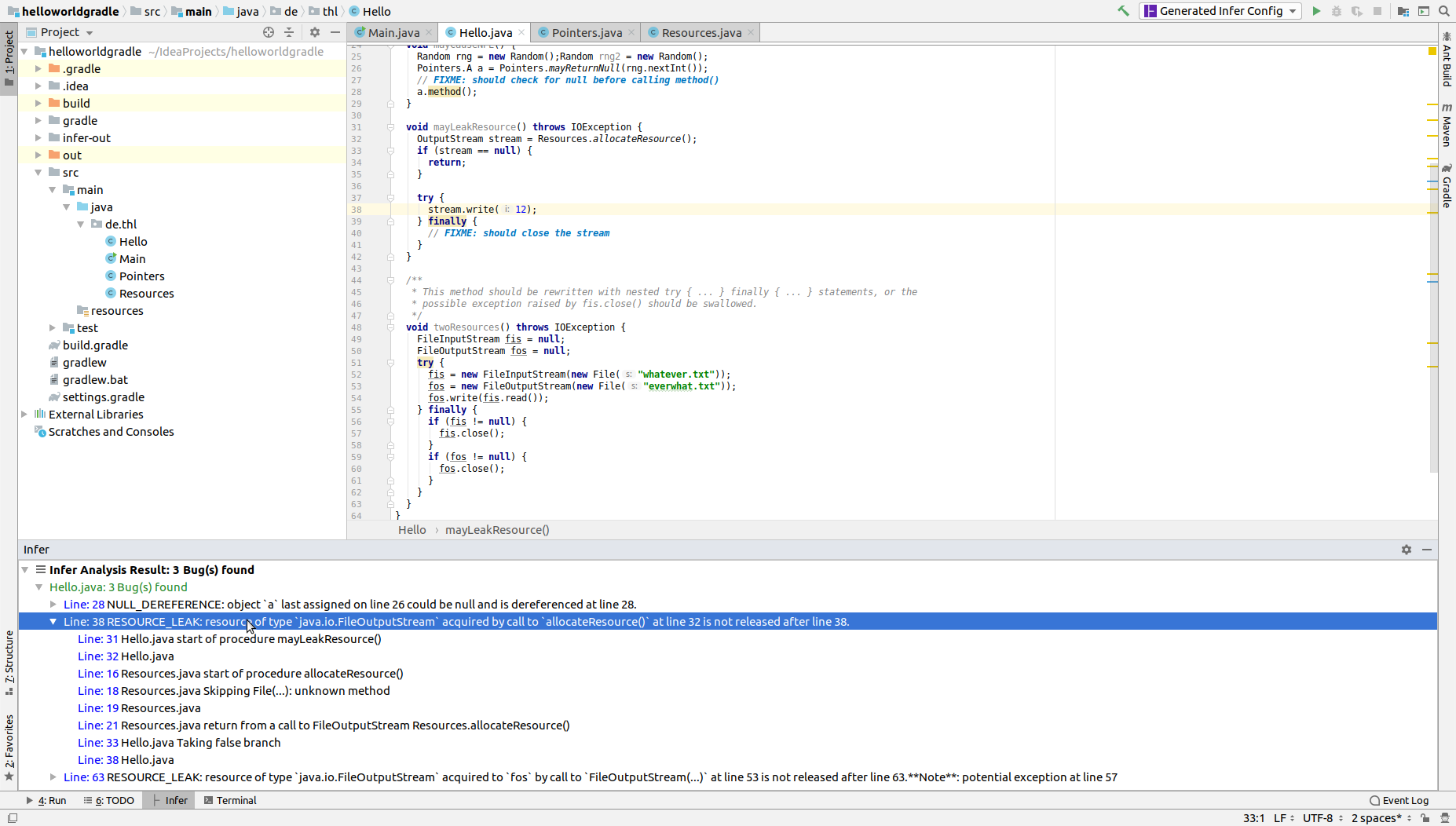Open Project panel settings gear

(315, 32)
